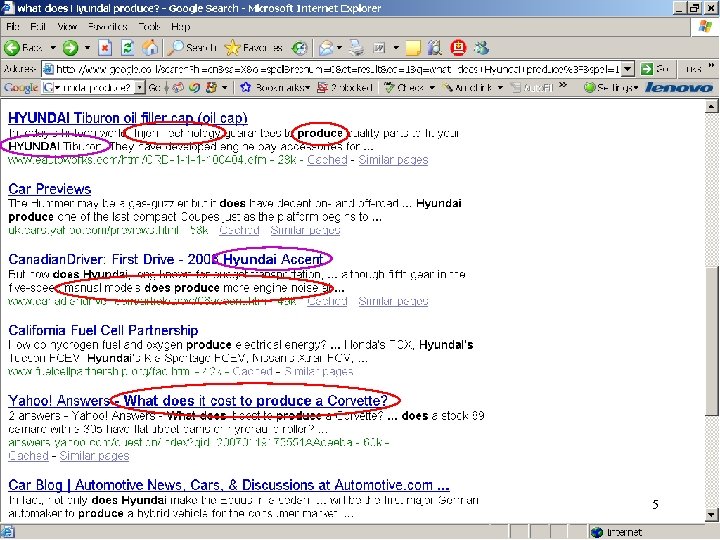This screenshot has width=720, height=540.
Task: Open the address bar URL history dropdown
Action: pyautogui.click(x=628, y=69)
